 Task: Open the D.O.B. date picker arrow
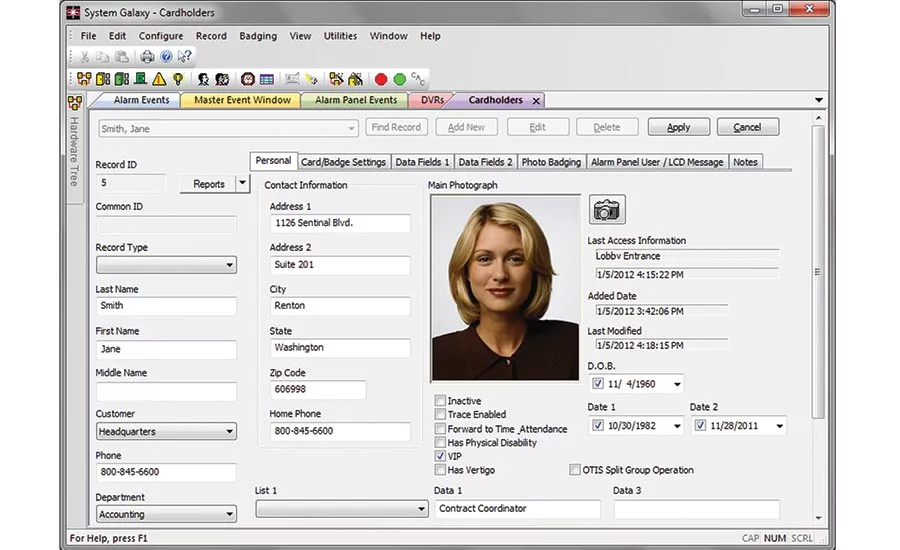677,384
